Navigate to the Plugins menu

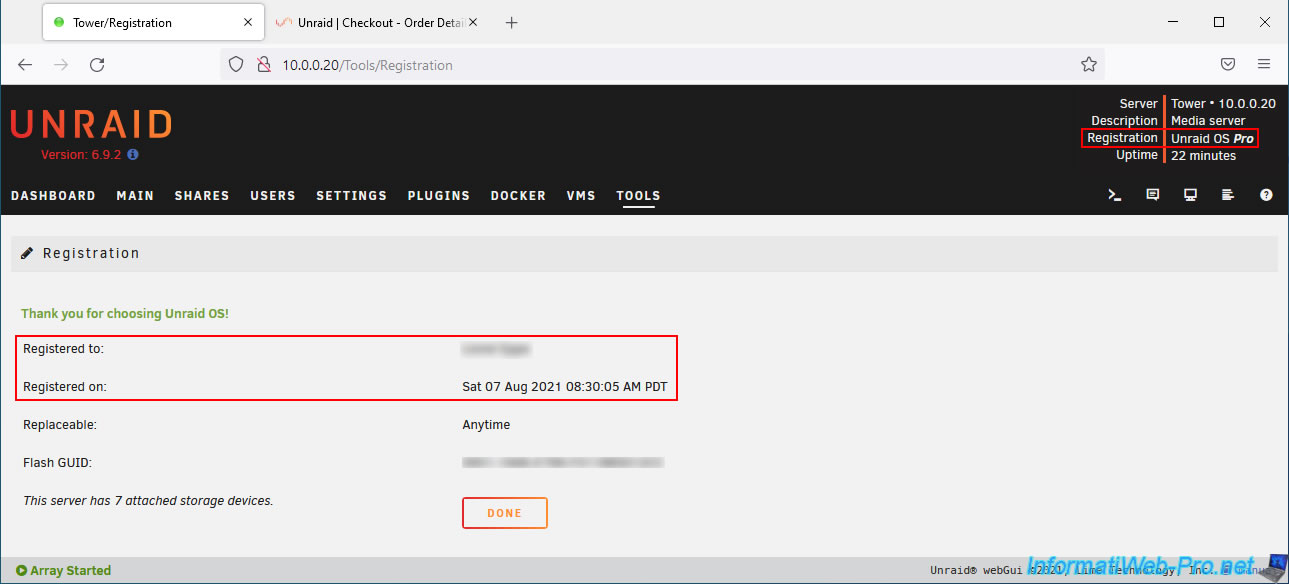(438, 196)
